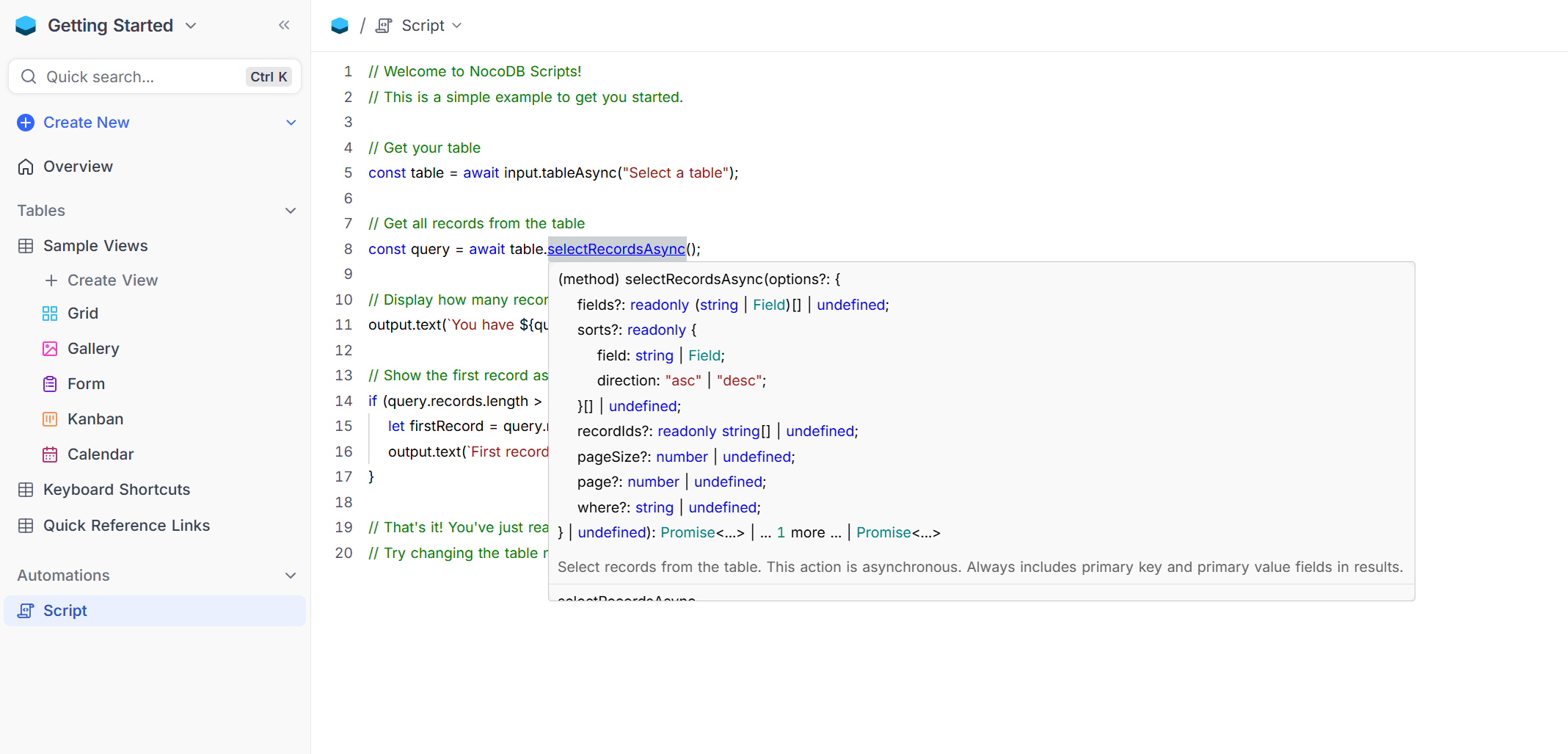Click the 'Welcome to NocoDB Scripts!' comment
Screen dimensions: 1568x754
point(475,71)
